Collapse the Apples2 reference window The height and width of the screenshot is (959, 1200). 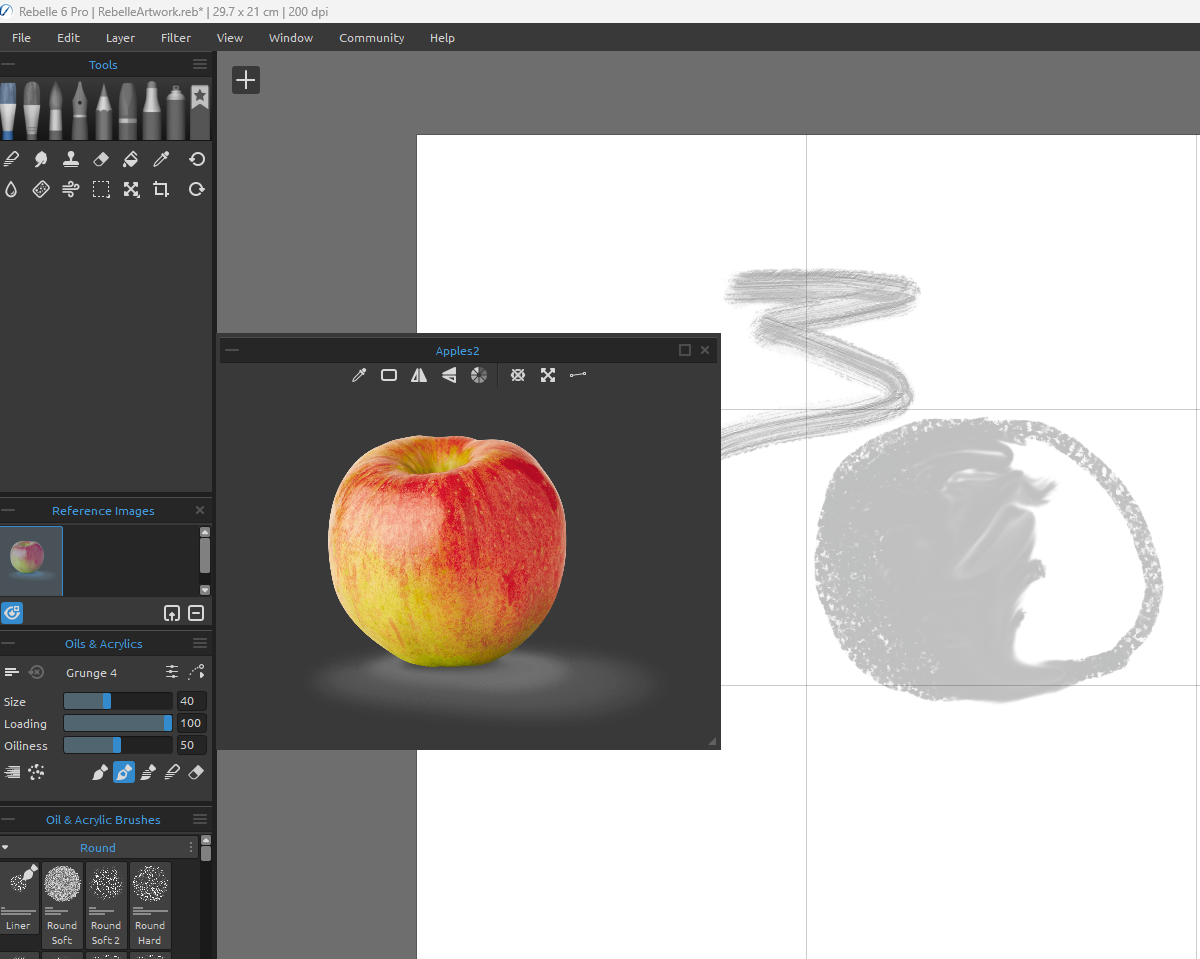(232, 350)
